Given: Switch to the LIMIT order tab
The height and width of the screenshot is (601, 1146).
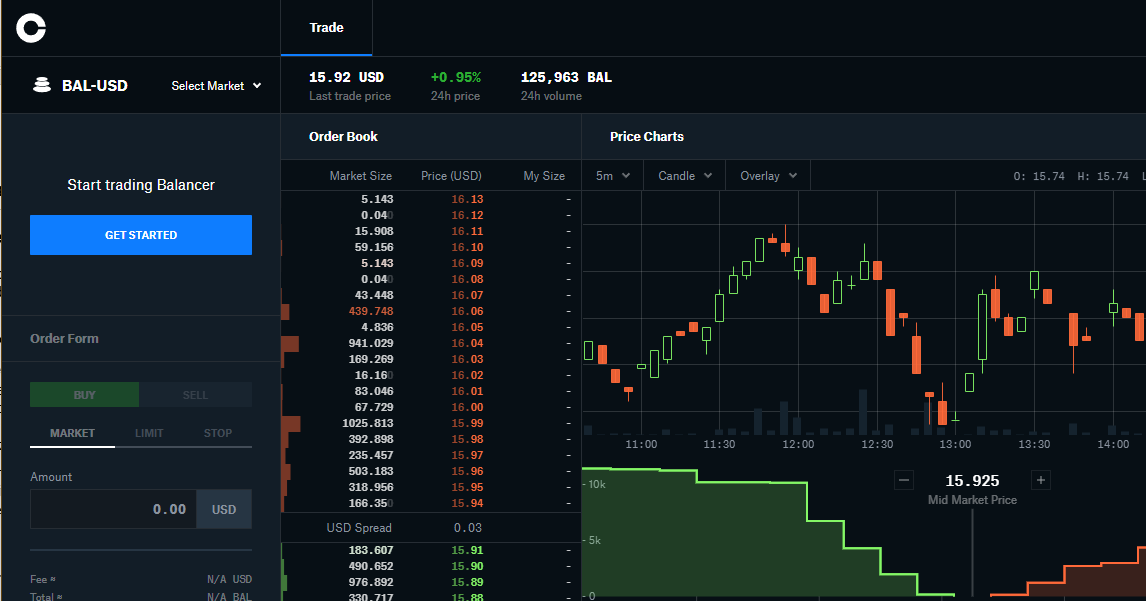Looking at the screenshot, I should pyautogui.click(x=151, y=432).
